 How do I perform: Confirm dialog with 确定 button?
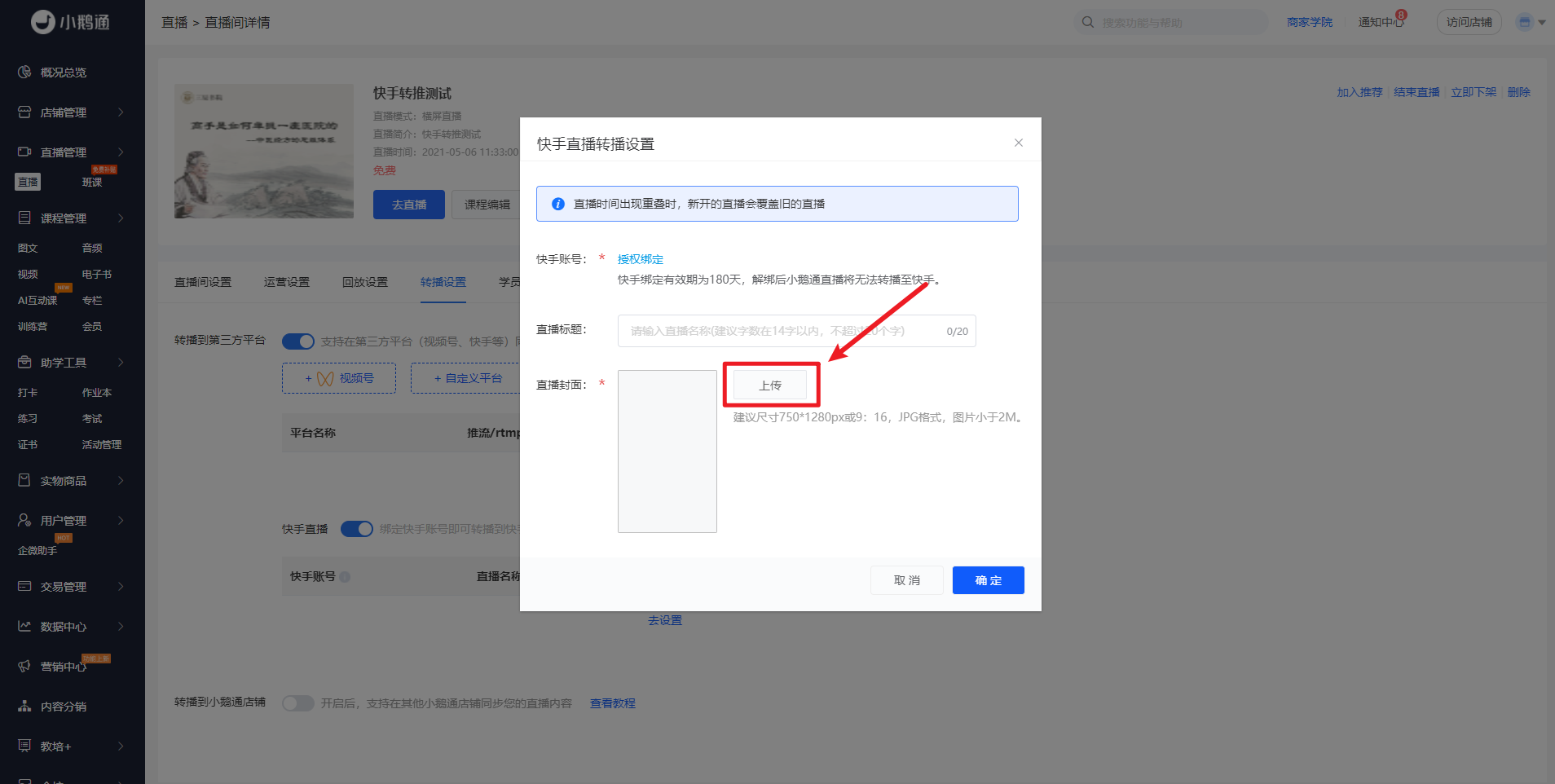point(989,580)
